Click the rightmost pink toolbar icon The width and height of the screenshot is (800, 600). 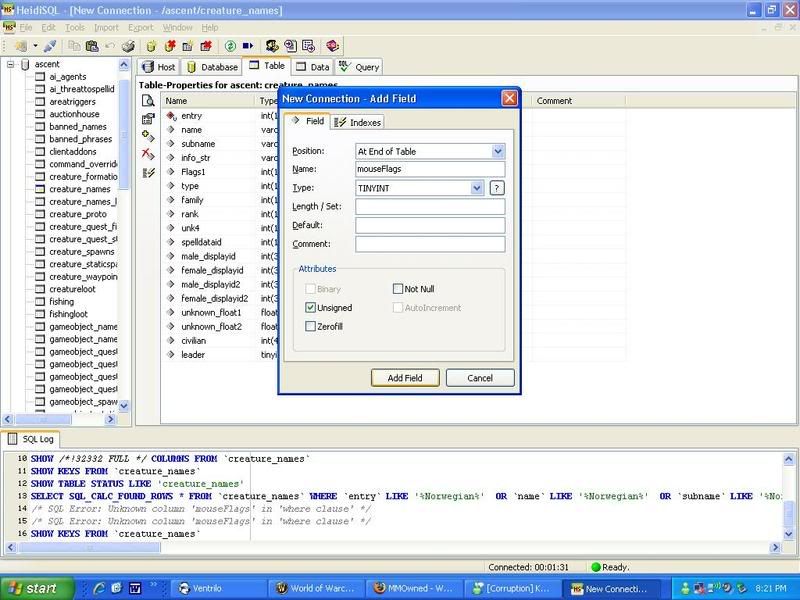pos(332,46)
